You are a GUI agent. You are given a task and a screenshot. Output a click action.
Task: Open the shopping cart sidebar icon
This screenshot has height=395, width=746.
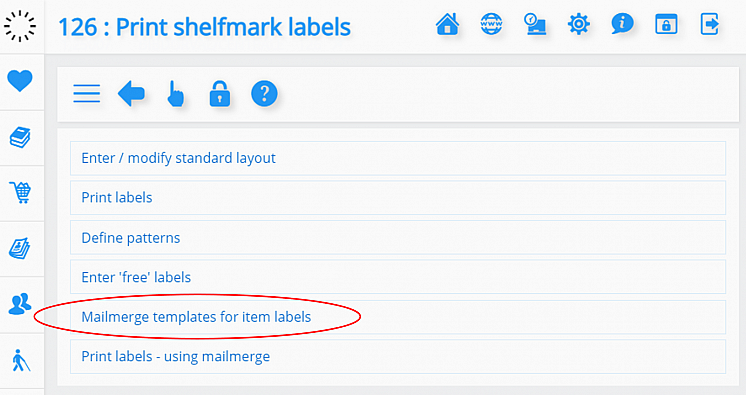[x=20, y=193]
